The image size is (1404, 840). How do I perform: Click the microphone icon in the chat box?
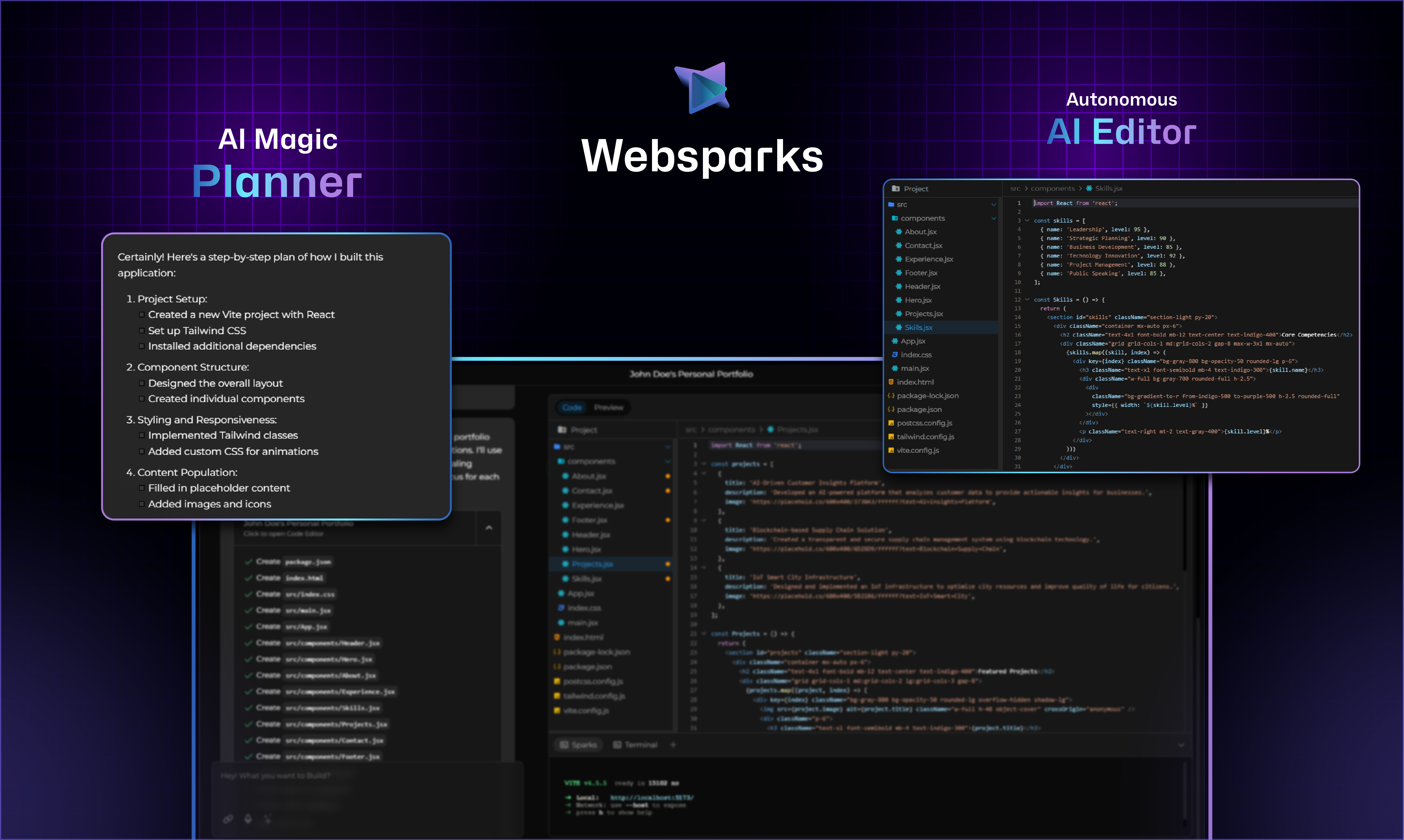(248, 819)
